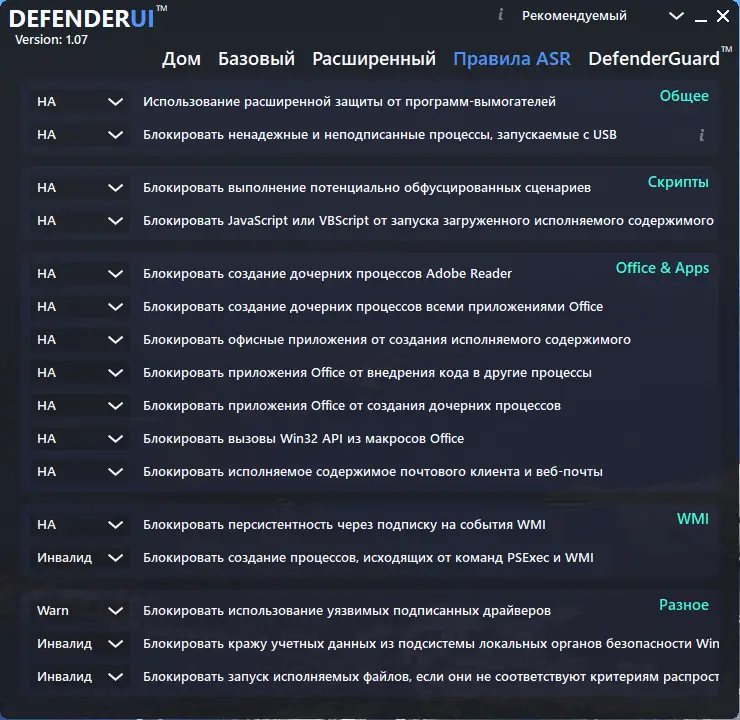Close the DefenderUI window
The width and height of the screenshot is (740, 720).
pos(723,16)
